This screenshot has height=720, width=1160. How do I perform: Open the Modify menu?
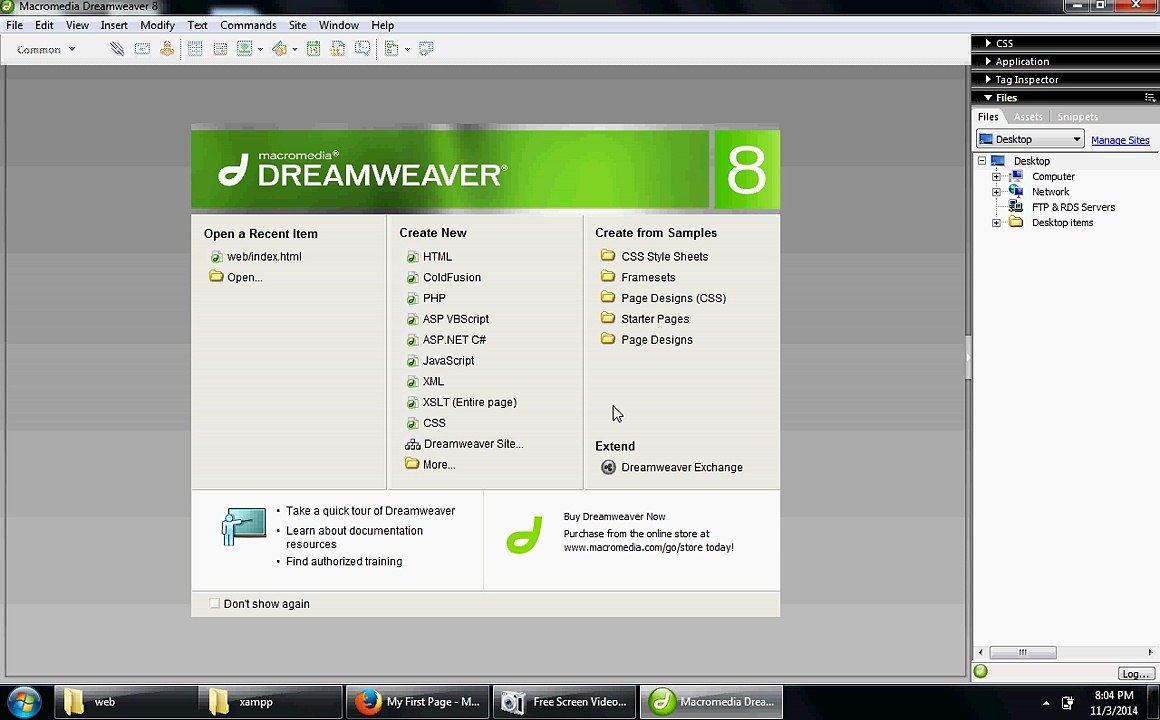tap(158, 25)
